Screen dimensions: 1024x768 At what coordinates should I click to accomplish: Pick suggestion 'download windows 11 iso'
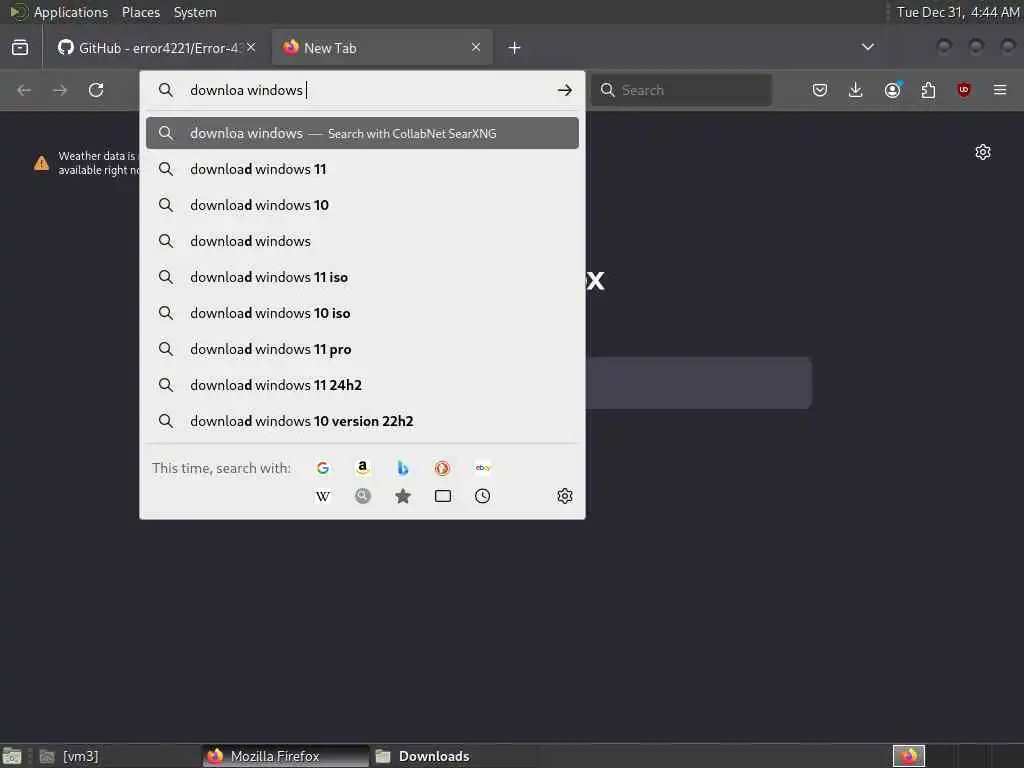click(362, 277)
